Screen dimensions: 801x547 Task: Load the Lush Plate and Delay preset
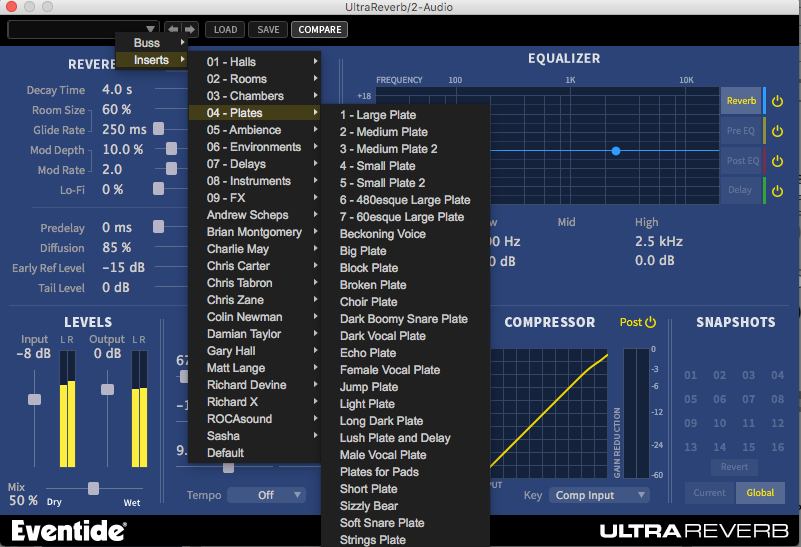pyautogui.click(x=406, y=438)
